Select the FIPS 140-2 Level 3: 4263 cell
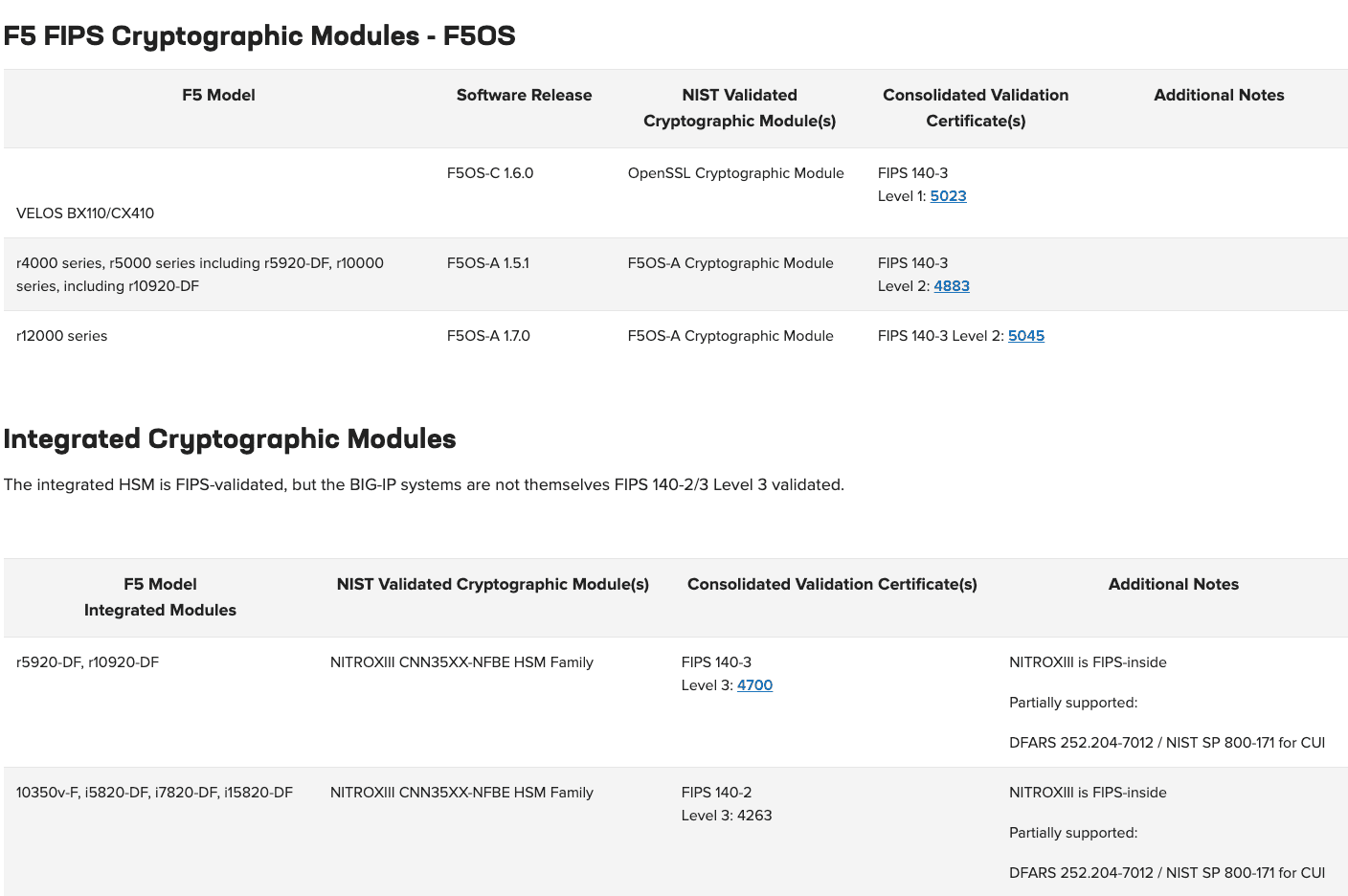Screen dimensions: 1348x896 pyautogui.click(x=727, y=803)
